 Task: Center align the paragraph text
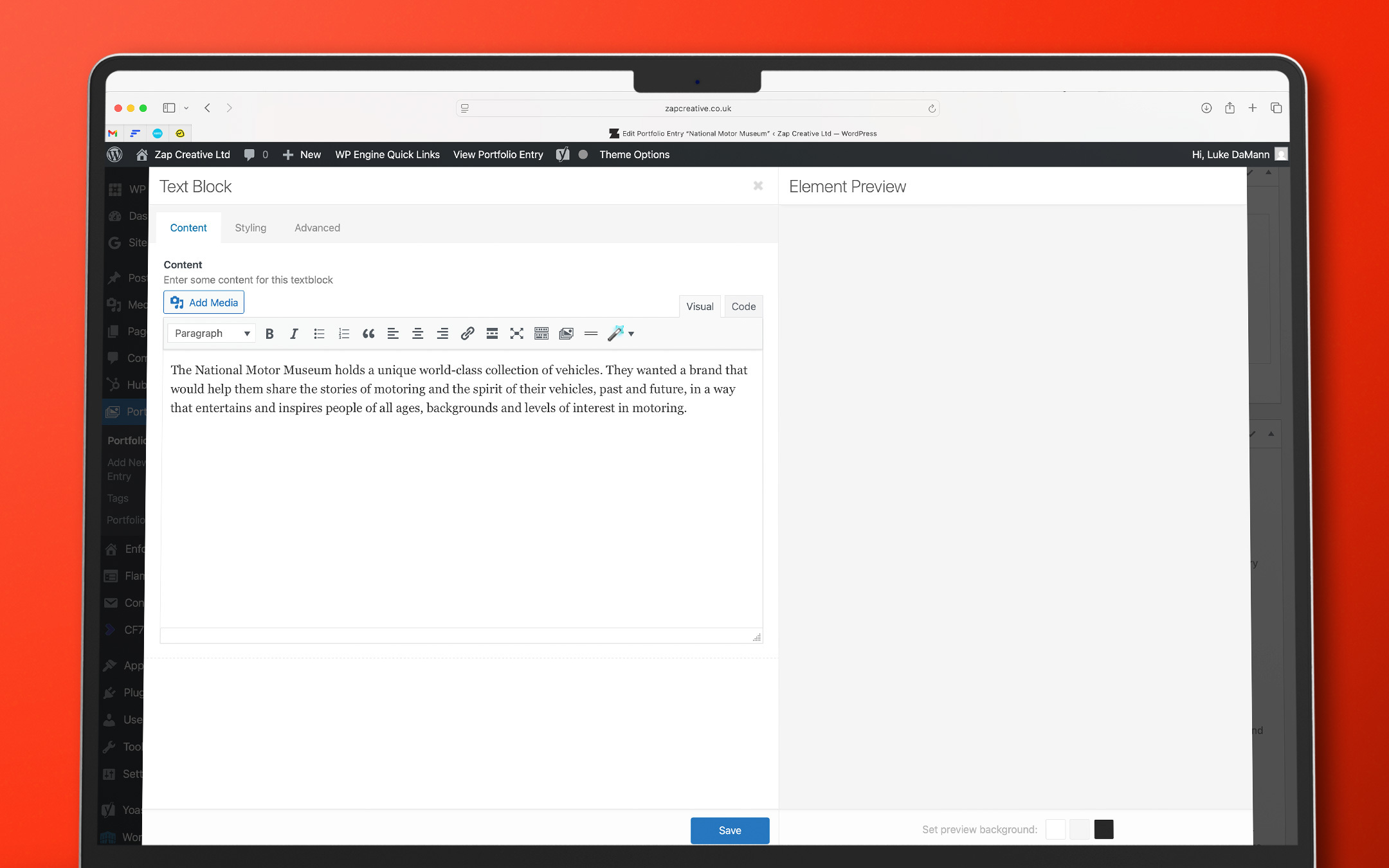[417, 334]
